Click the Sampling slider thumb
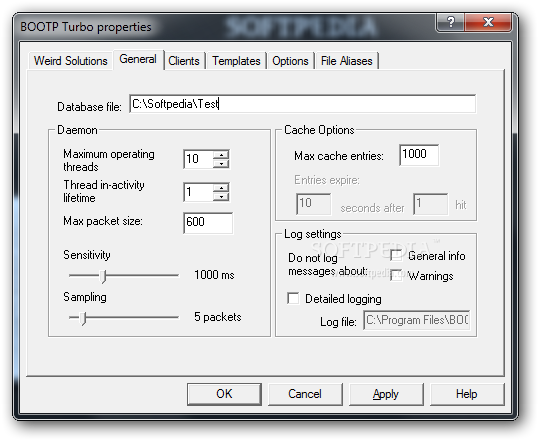This screenshot has width=539, height=441. click(x=83, y=318)
